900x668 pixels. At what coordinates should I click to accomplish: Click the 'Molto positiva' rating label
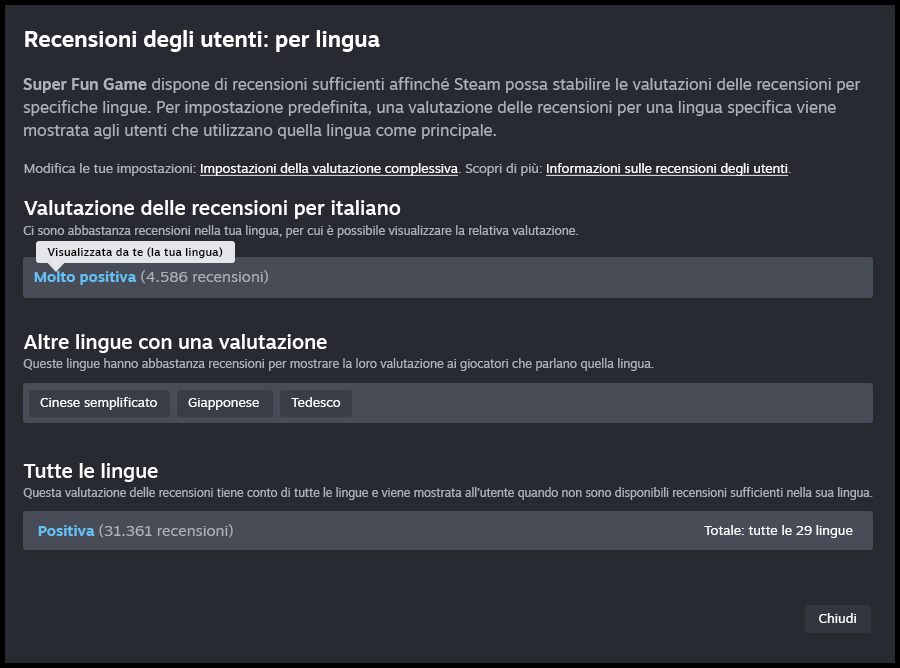tap(85, 277)
